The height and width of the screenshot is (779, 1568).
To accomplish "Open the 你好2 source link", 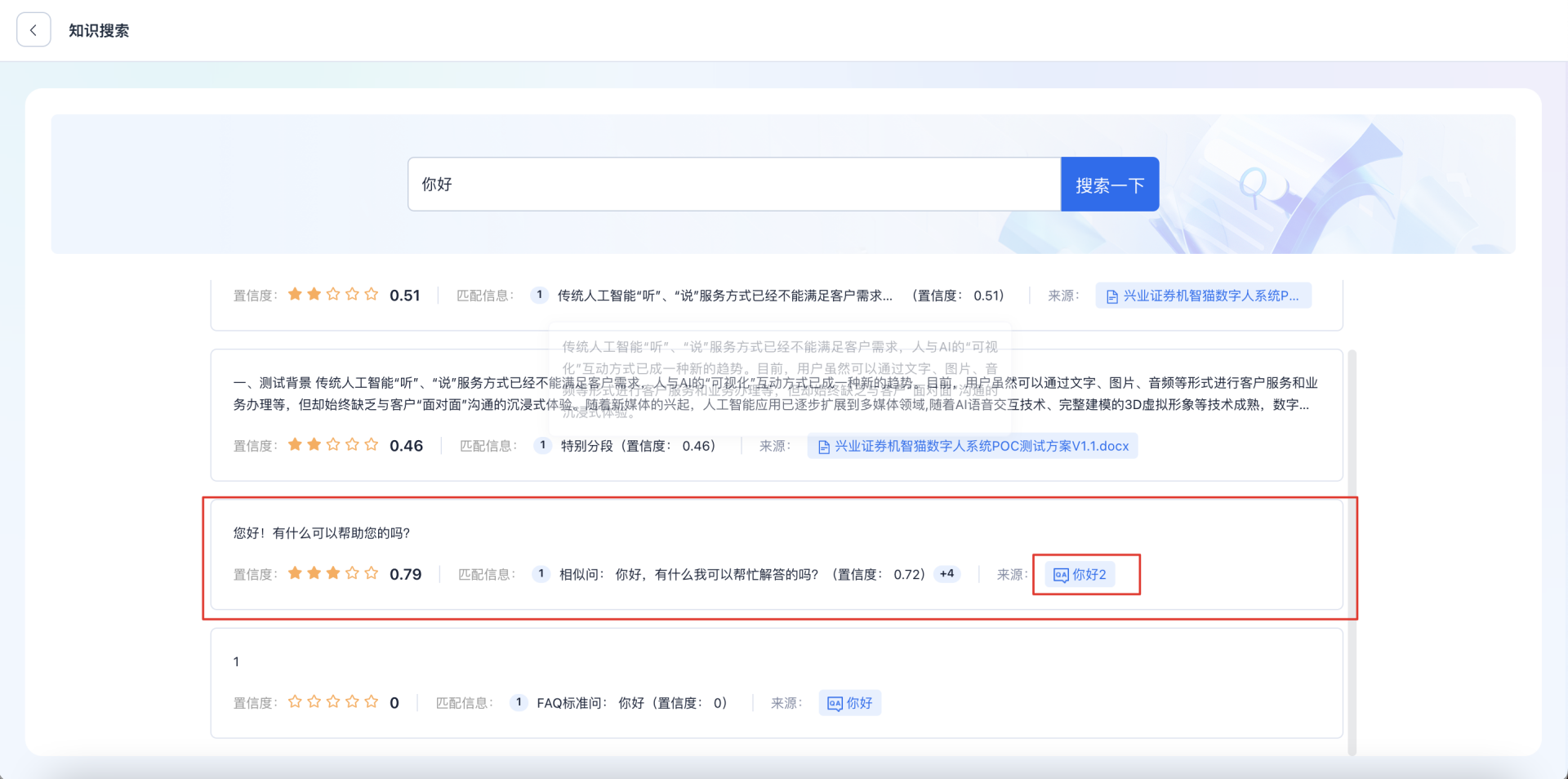I will click(x=1080, y=575).
